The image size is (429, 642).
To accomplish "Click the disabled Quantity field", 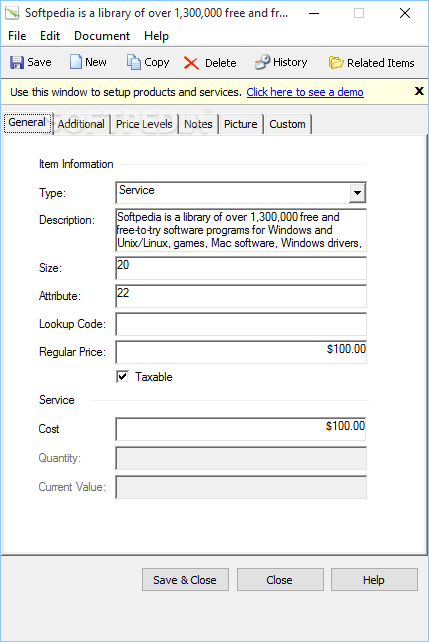I will pyautogui.click(x=241, y=458).
